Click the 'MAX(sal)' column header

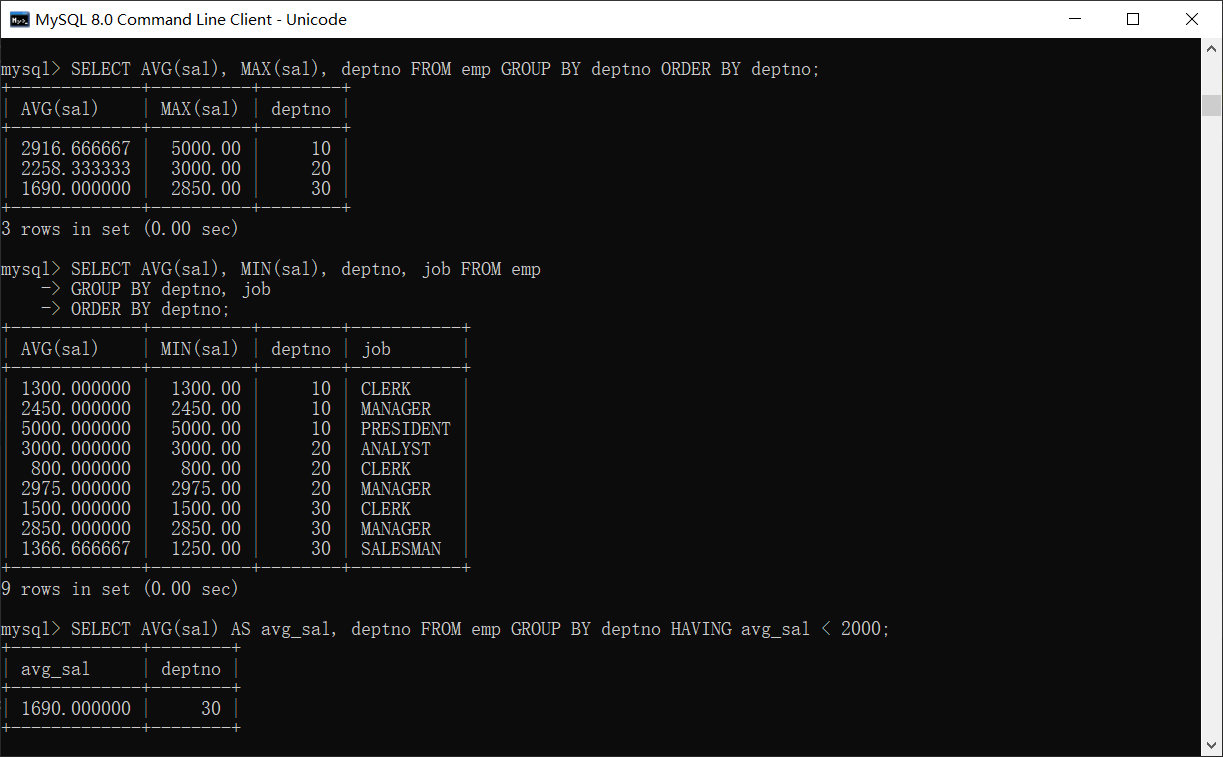click(x=200, y=109)
